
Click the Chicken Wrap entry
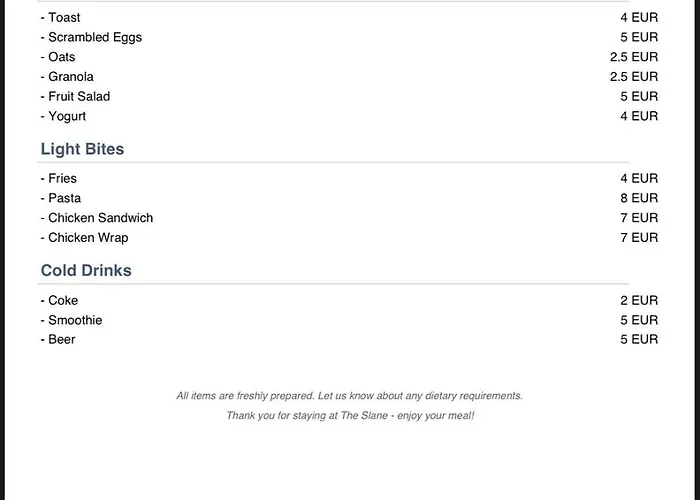[x=88, y=238]
